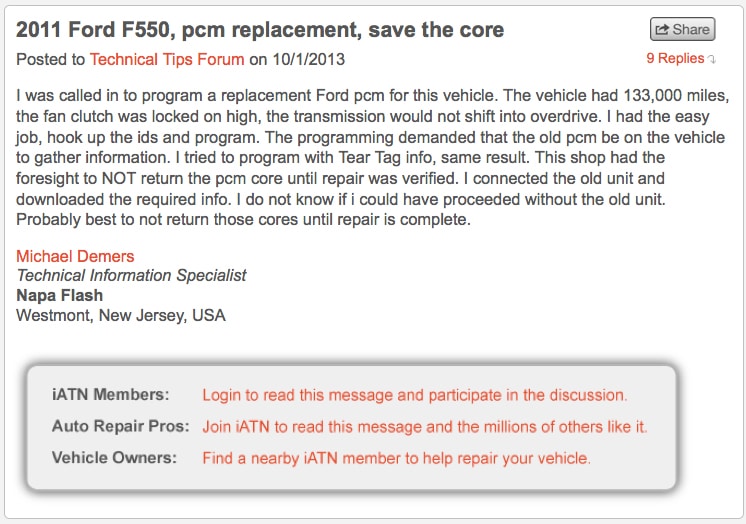Click the iATN Members label

[110, 395]
